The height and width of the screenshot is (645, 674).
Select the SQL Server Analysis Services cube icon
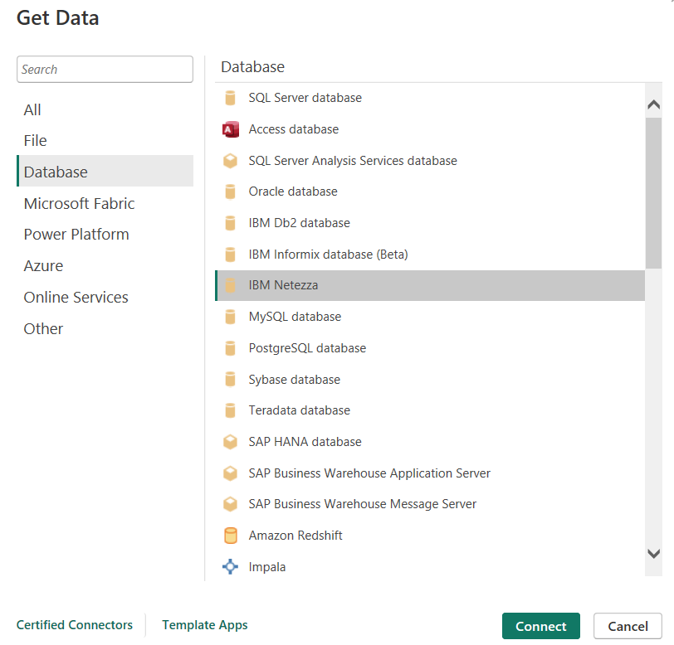230,160
